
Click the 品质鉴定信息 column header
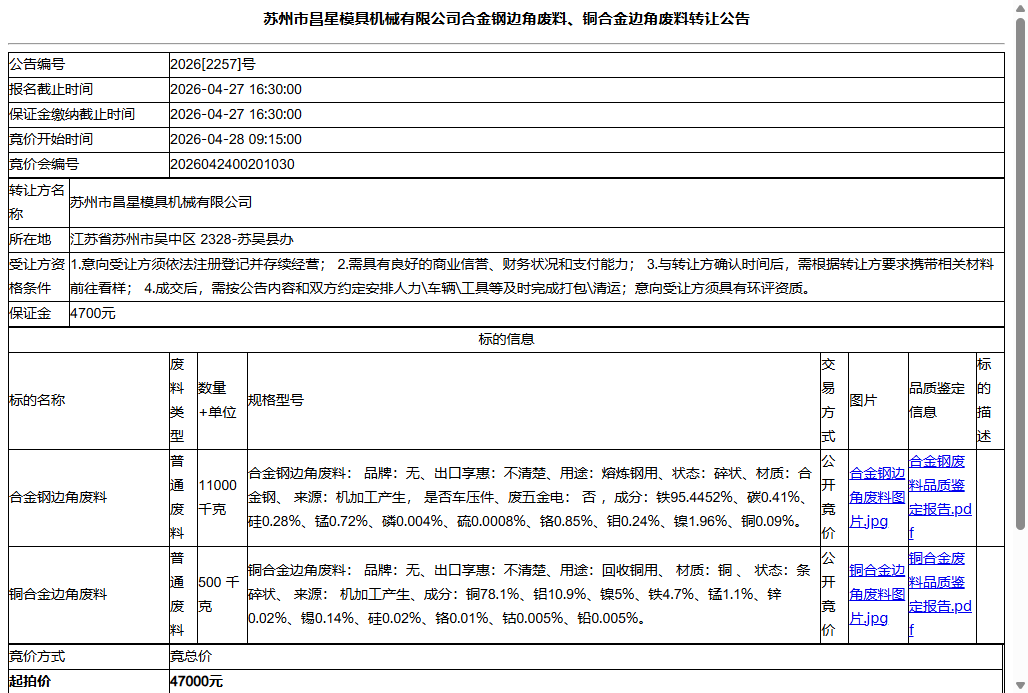click(x=941, y=400)
